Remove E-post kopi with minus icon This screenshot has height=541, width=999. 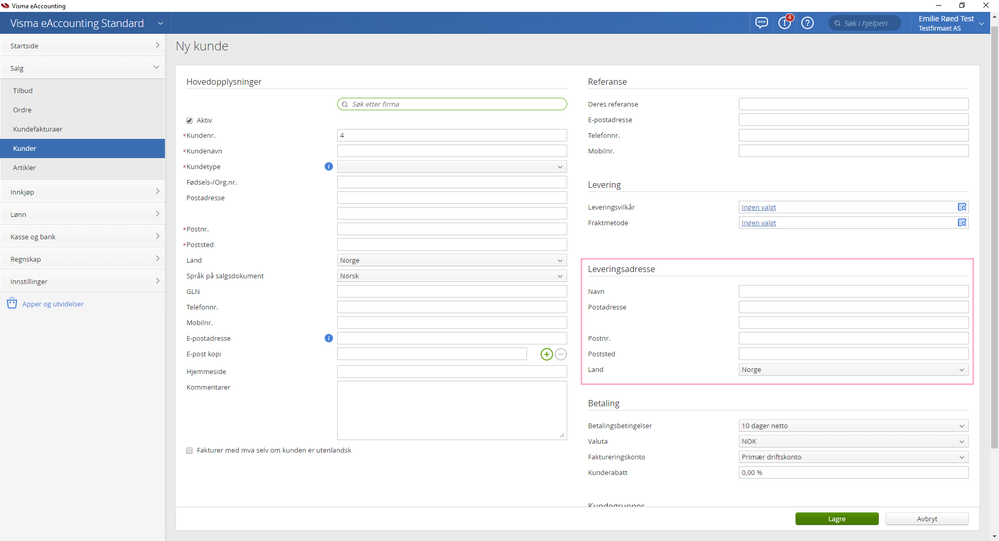561,354
